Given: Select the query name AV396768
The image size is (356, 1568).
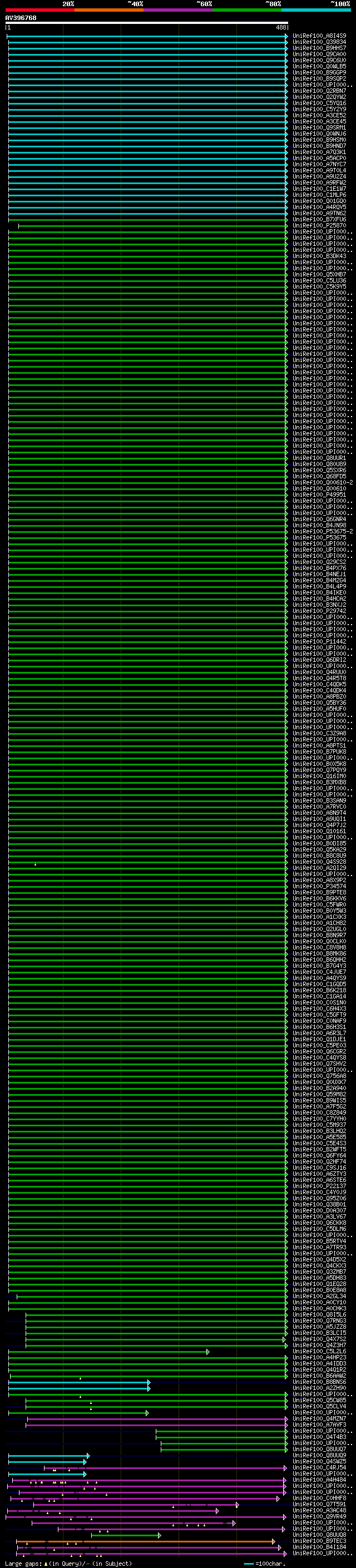Looking at the screenshot, I should tap(21, 18).
